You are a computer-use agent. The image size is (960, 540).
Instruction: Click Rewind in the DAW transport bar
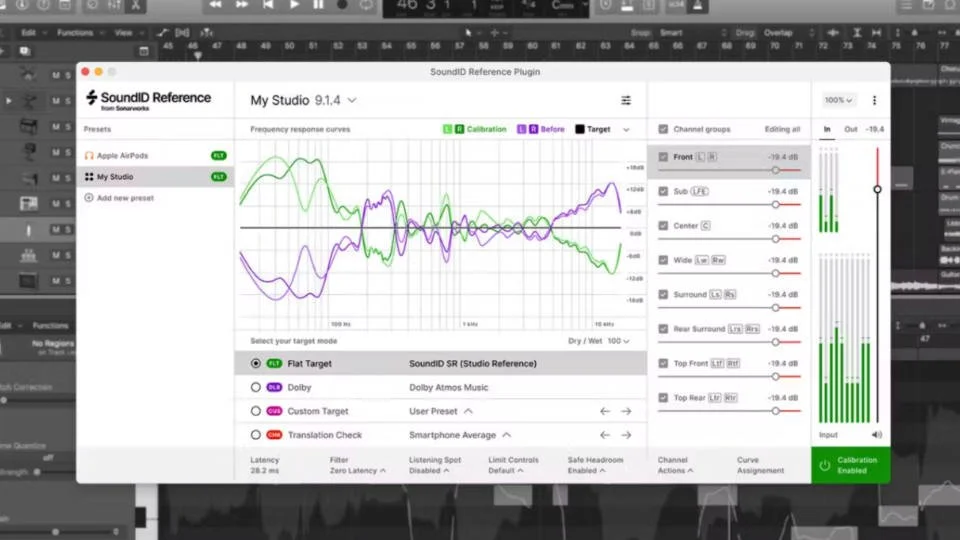click(216, 5)
